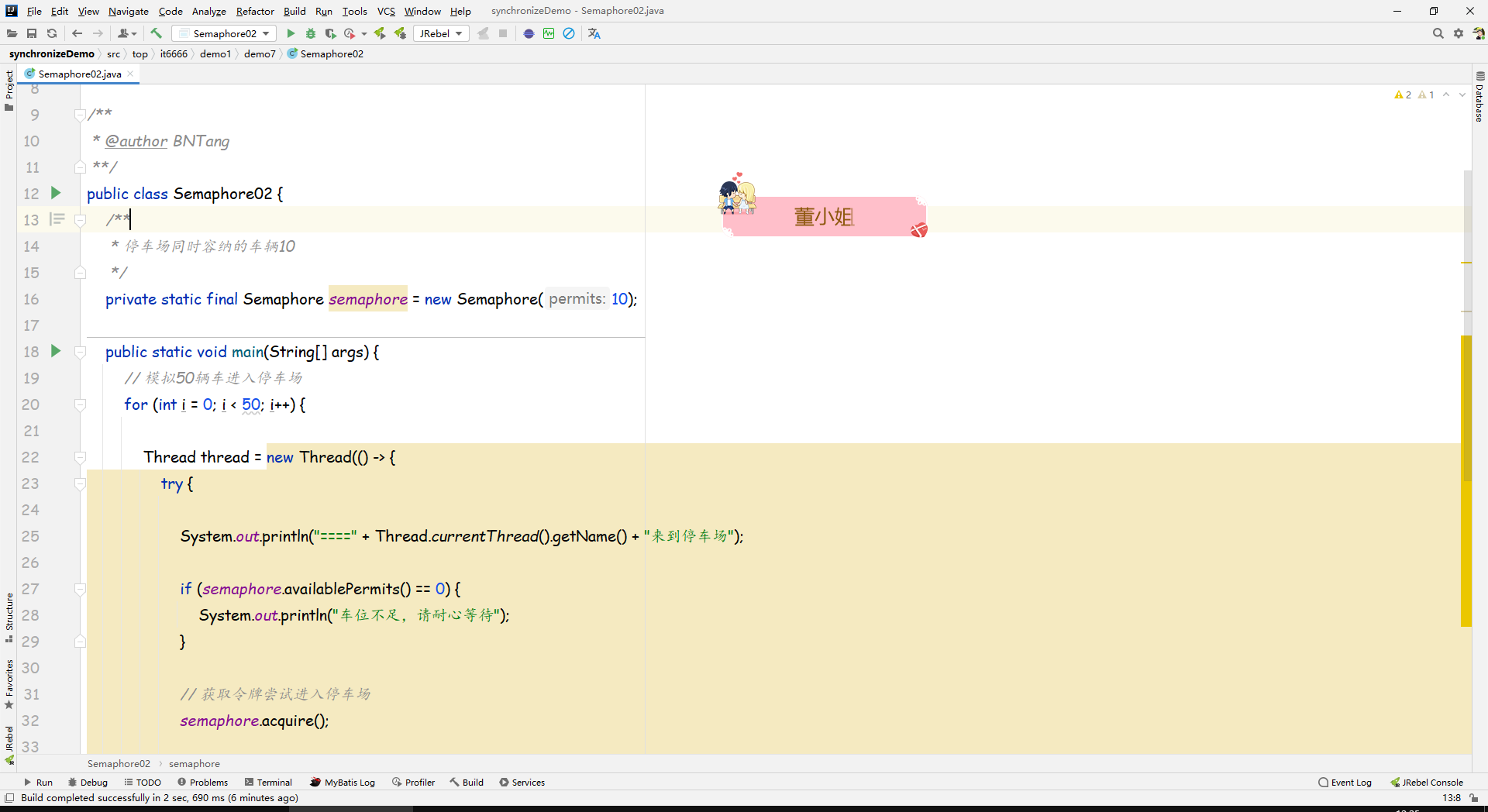Open the Tools menu
The height and width of the screenshot is (812, 1488).
(x=355, y=11)
